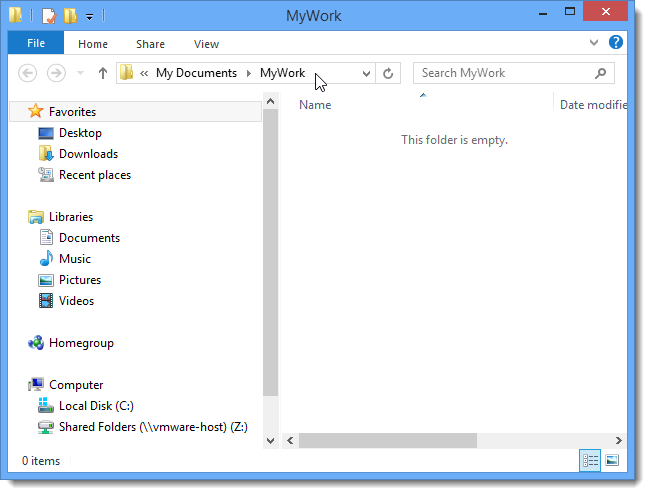Viewport: 650px width, 495px height.
Task: Open the Customize Quick Access Toolbar dropdown
Action: pos(89,17)
